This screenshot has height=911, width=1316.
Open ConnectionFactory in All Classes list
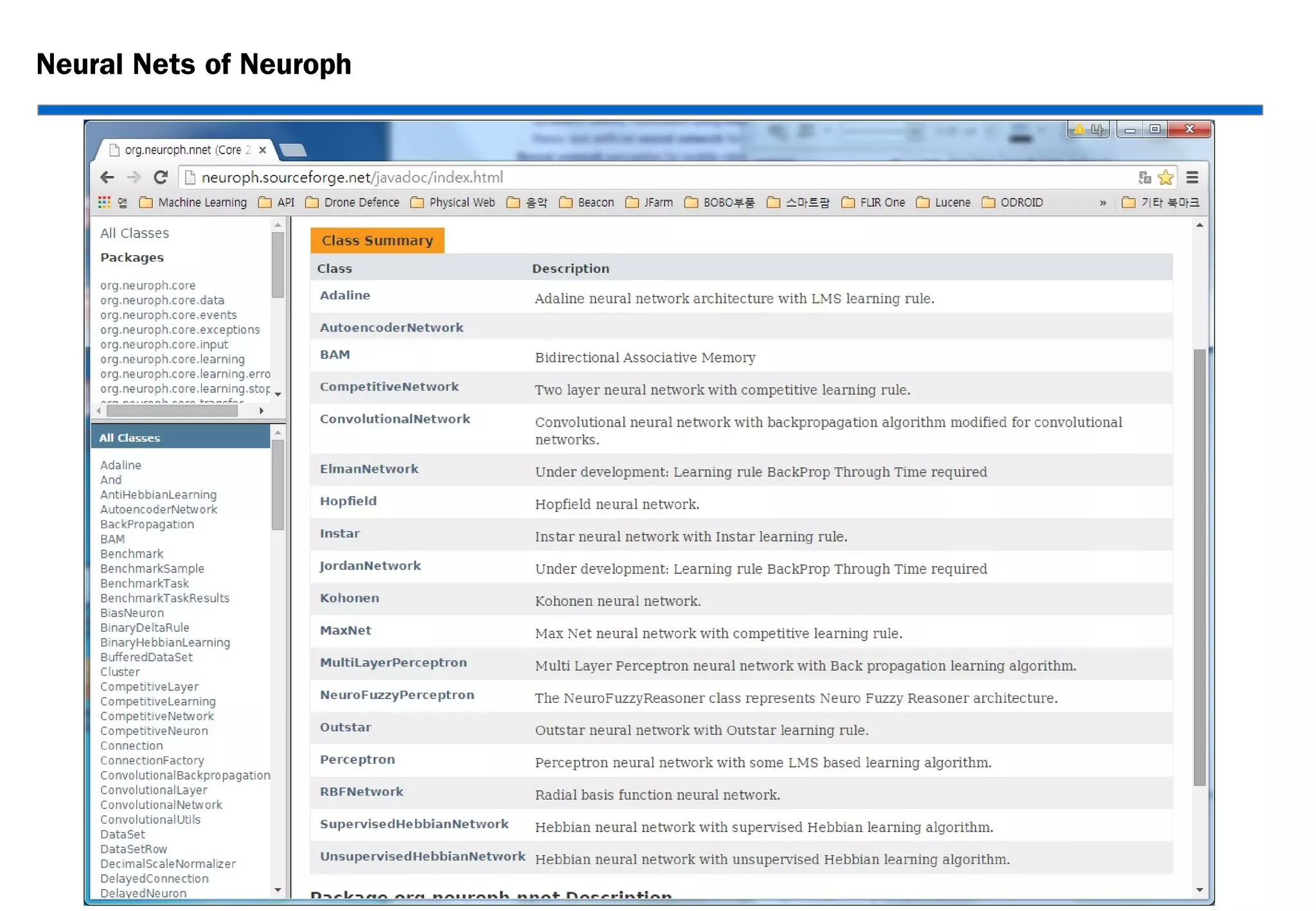click(x=152, y=761)
